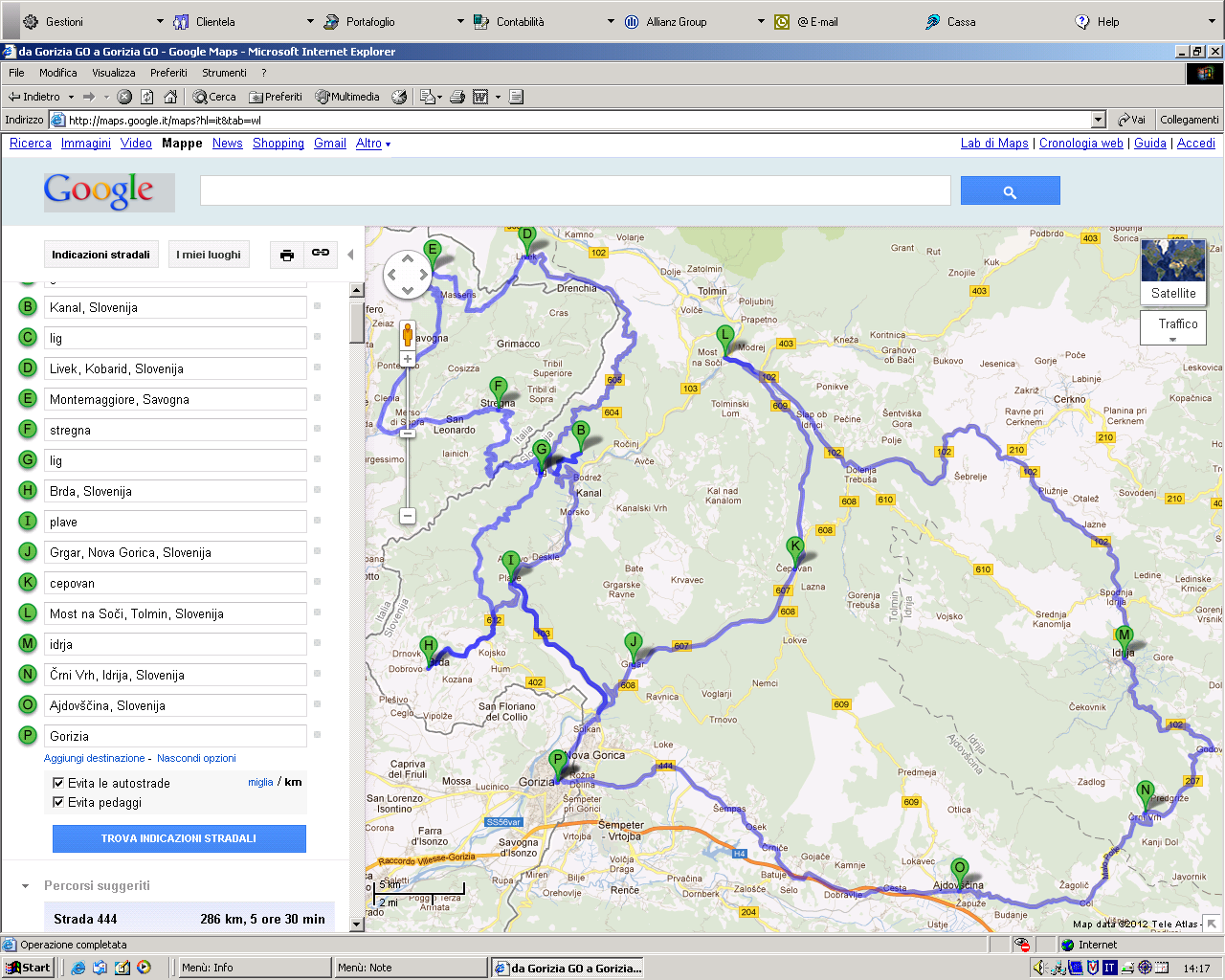The width and height of the screenshot is (1225, 980).
Task: Open Portafoglio dropdown arrow
Action: [x=460, y=21]
